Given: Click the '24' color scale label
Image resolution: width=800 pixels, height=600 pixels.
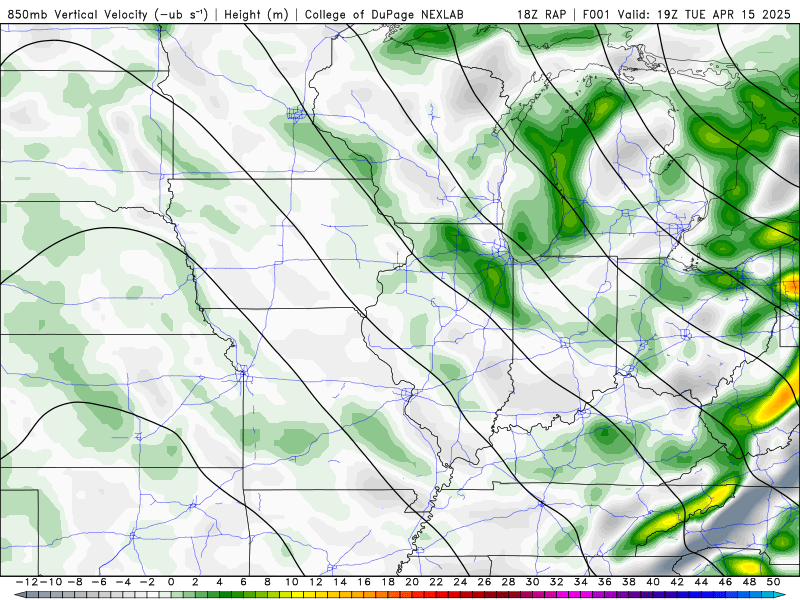Looking at the screenshot, I should pyautogui.click(x=460, y=582).
